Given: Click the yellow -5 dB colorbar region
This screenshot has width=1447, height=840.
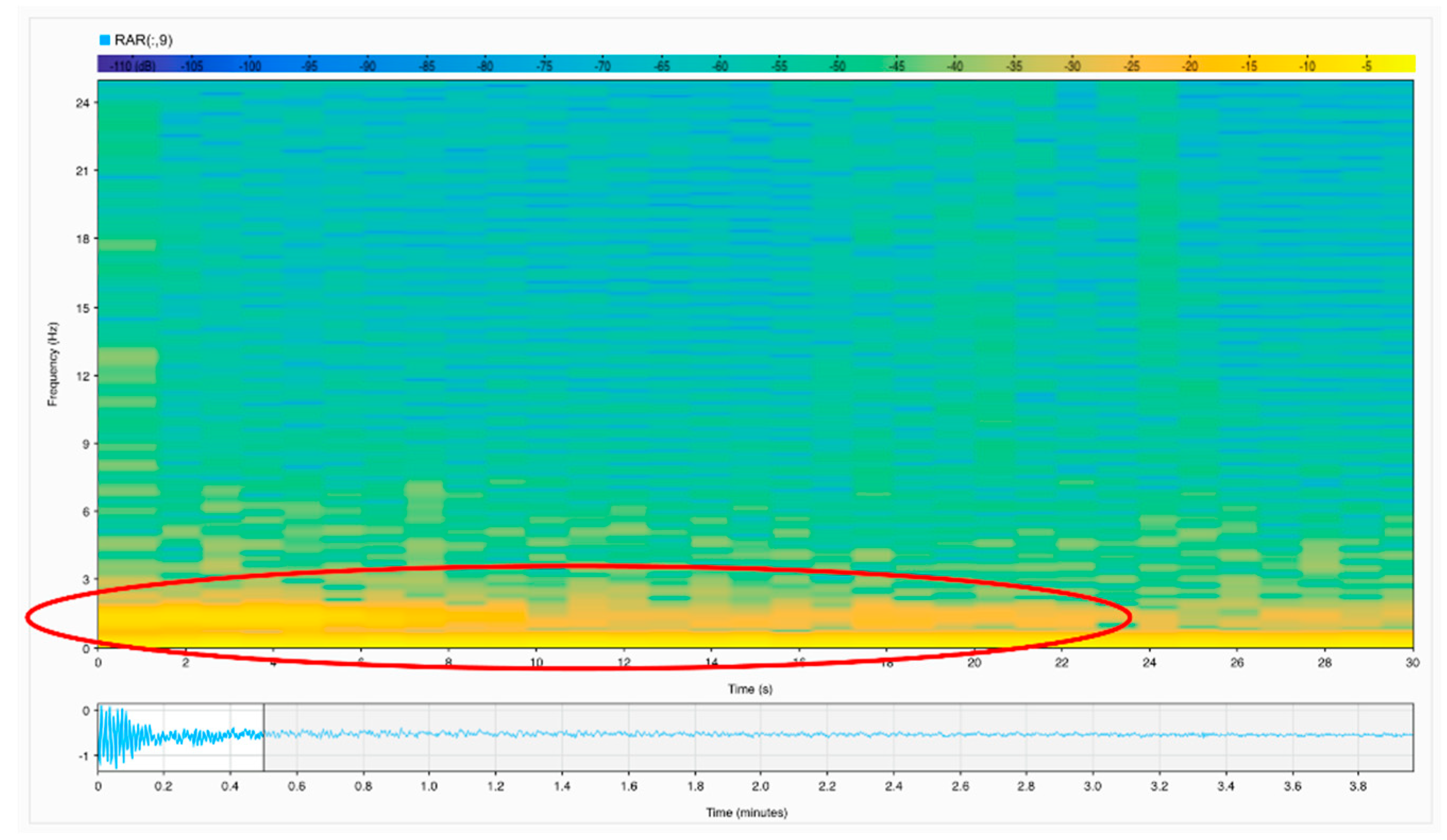Looking at the screenshot, I should (x=1368, y=64).
